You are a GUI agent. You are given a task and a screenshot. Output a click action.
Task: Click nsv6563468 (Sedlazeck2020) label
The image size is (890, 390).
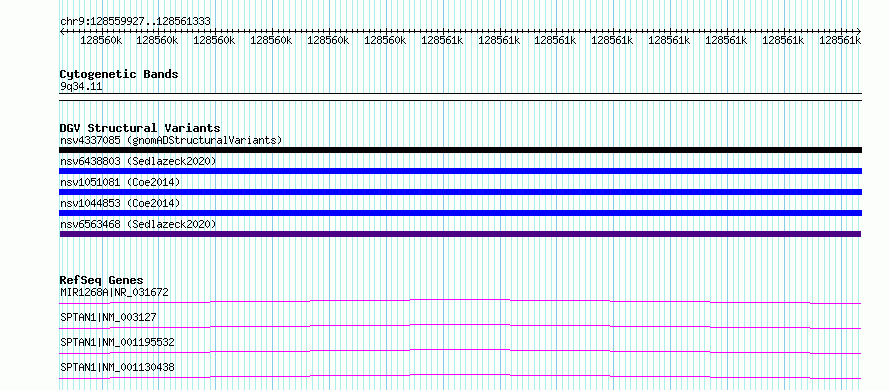pos(138,224)
